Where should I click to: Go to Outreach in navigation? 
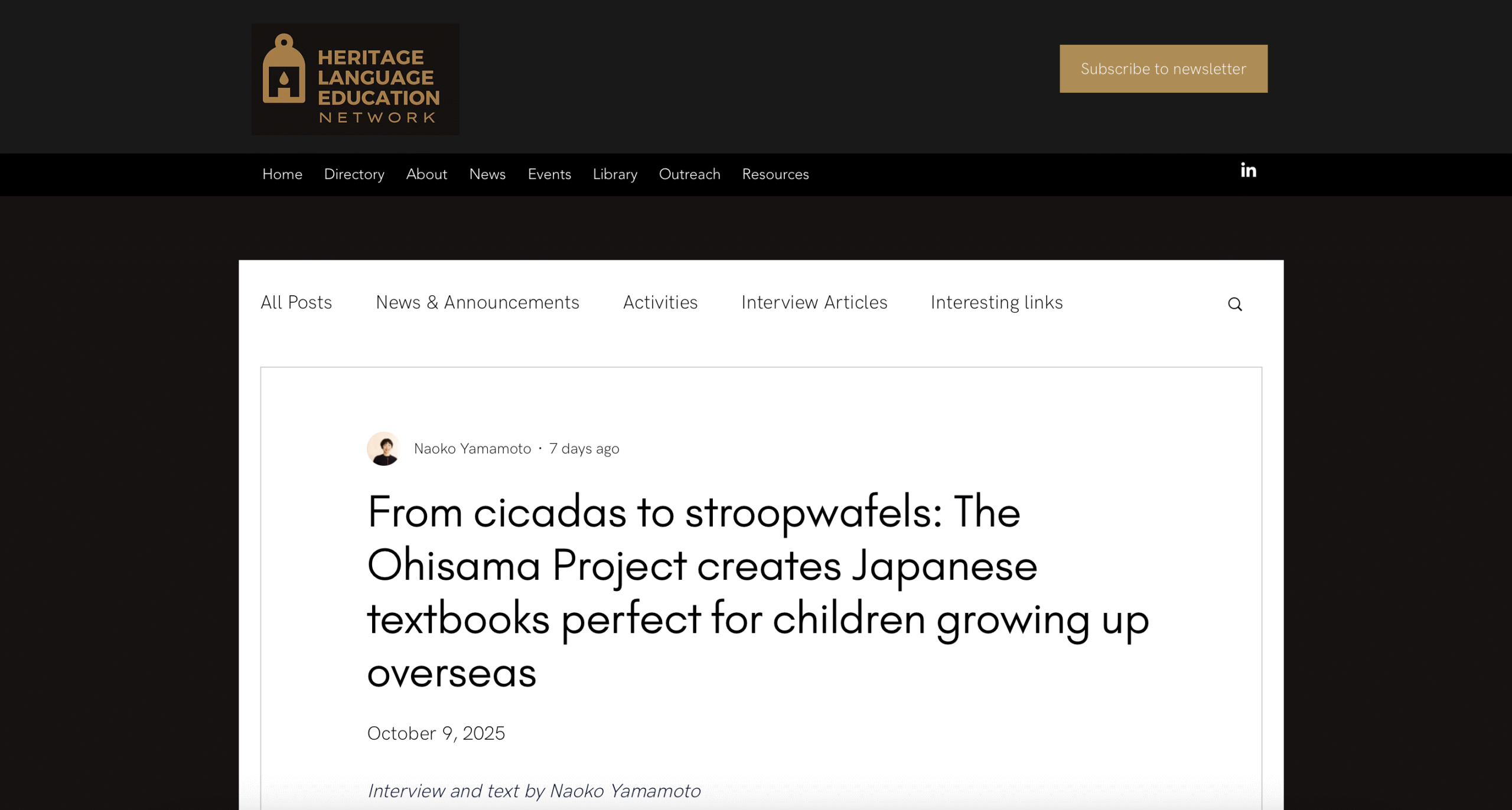pyautogui.click(x=689, y=174)
